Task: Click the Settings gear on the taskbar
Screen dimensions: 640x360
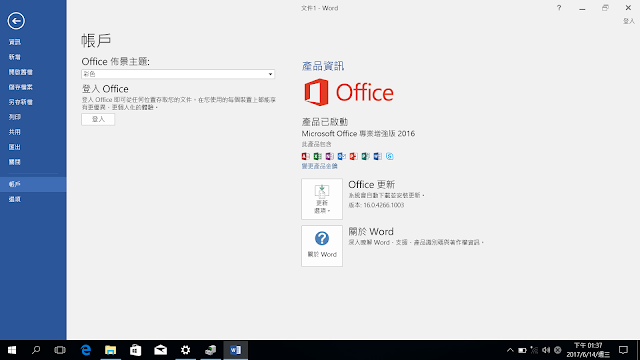Action: pos(185,350)
